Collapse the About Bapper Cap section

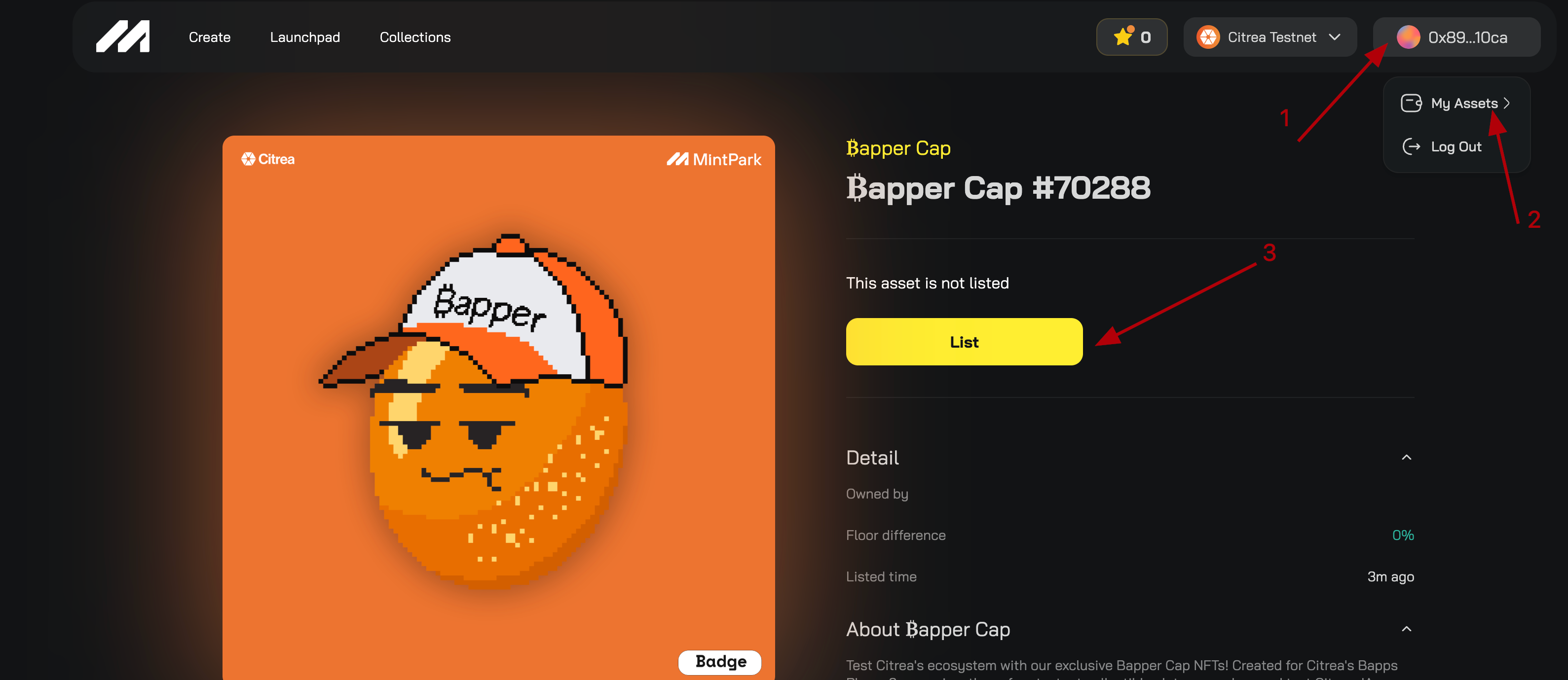1406,629
